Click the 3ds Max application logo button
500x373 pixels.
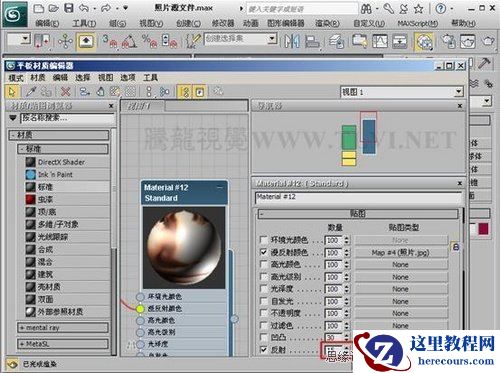[x=15, y=14]
